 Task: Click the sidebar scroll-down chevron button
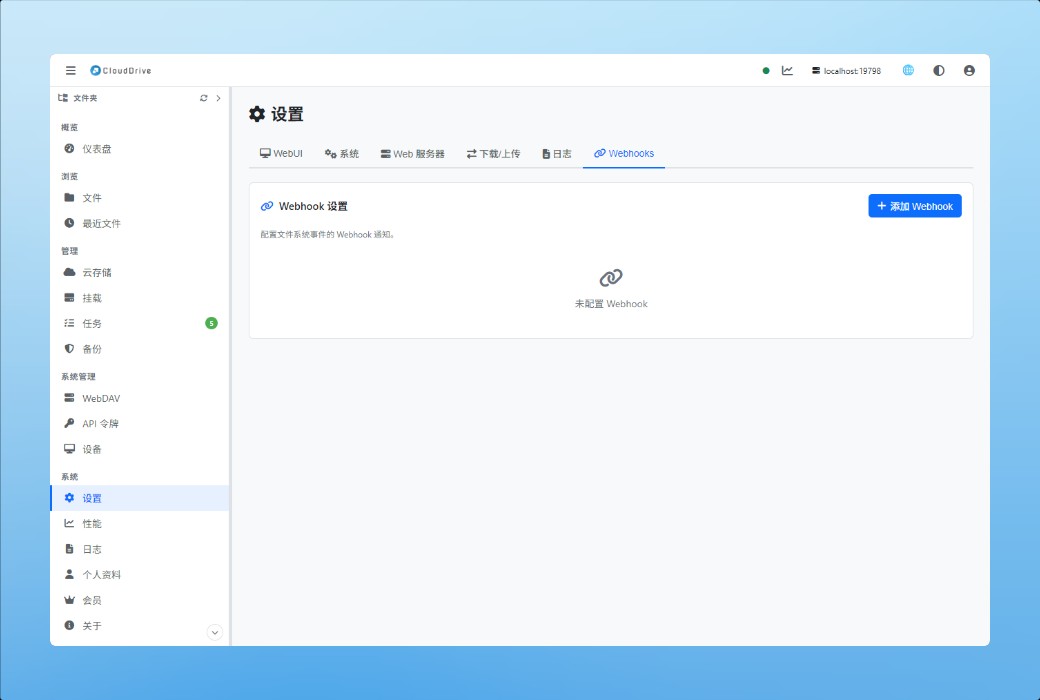214,632
